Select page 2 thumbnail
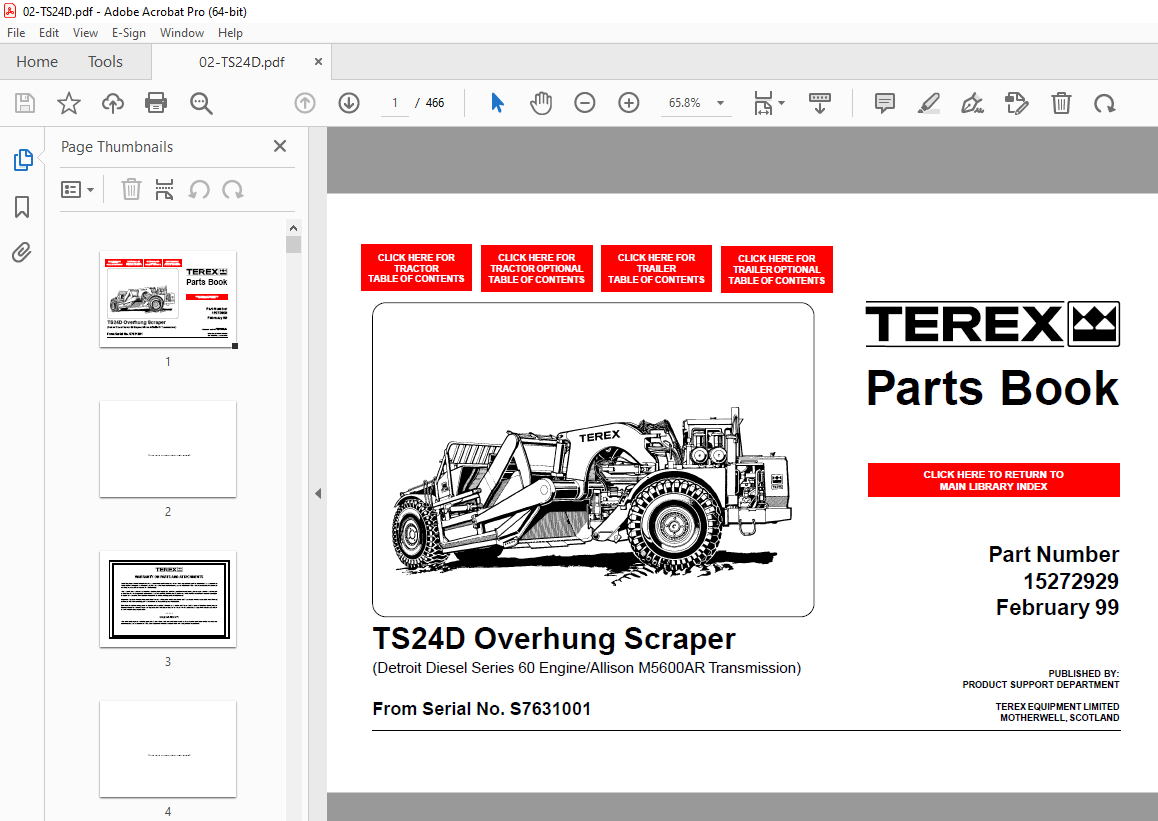 click(x=168, y=449)
